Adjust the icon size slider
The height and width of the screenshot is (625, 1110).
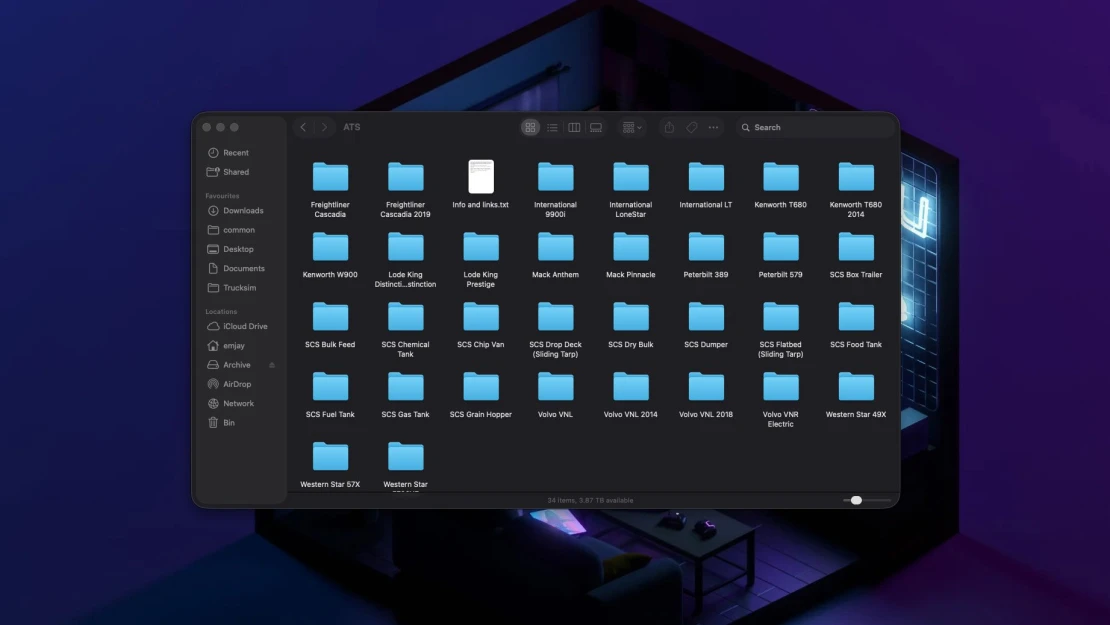(x=857, y=500)
